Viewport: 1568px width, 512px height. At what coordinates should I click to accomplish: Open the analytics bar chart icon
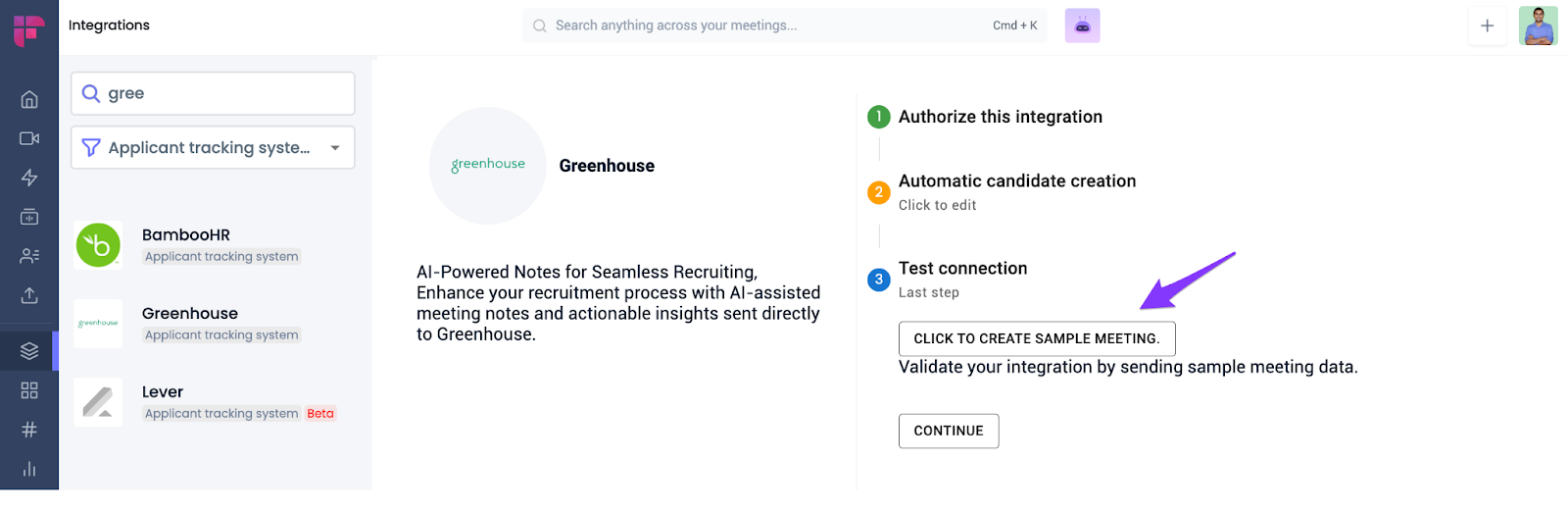pos(29,469)
